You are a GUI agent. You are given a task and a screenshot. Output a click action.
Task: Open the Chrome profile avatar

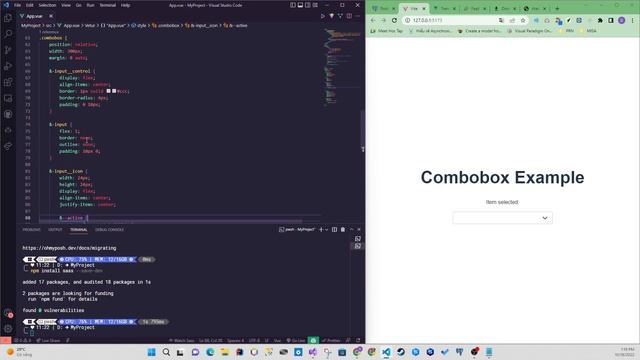point(622,20)
